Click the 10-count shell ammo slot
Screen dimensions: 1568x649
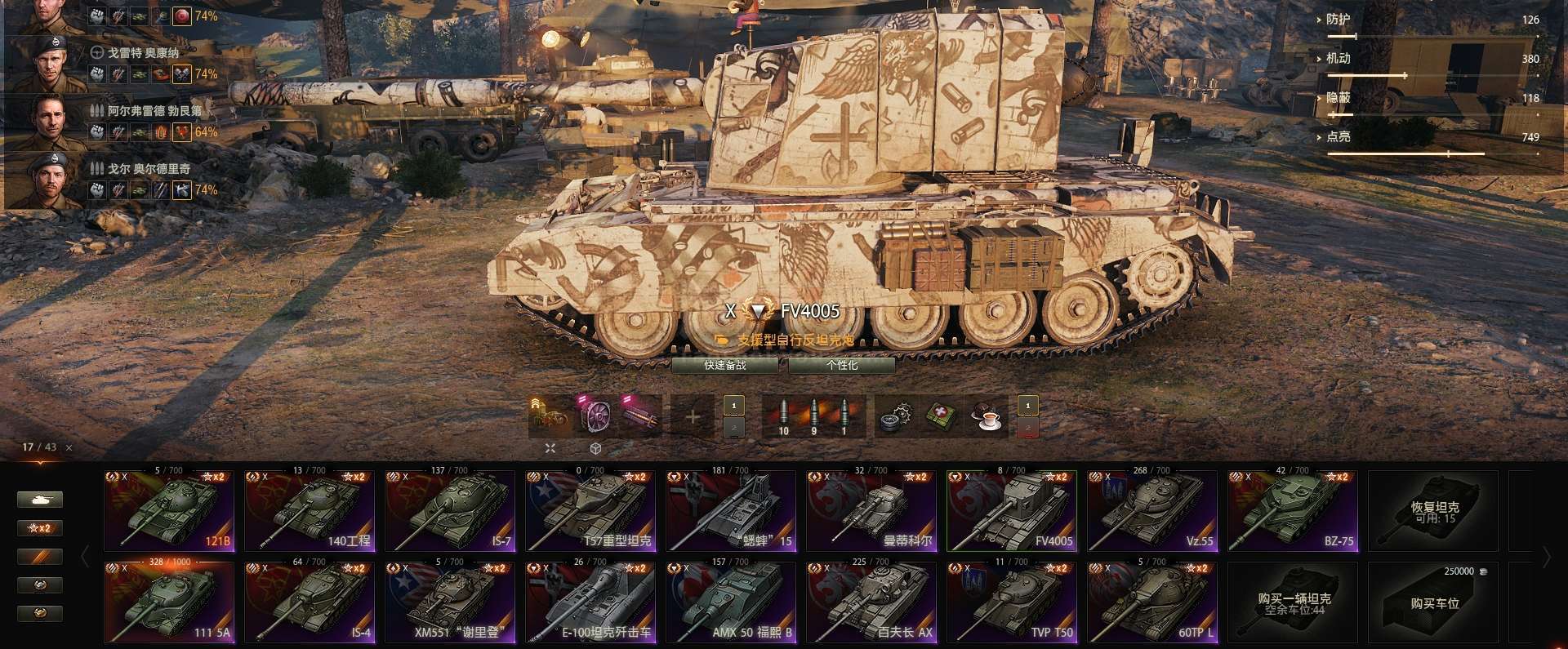(783, 417)
